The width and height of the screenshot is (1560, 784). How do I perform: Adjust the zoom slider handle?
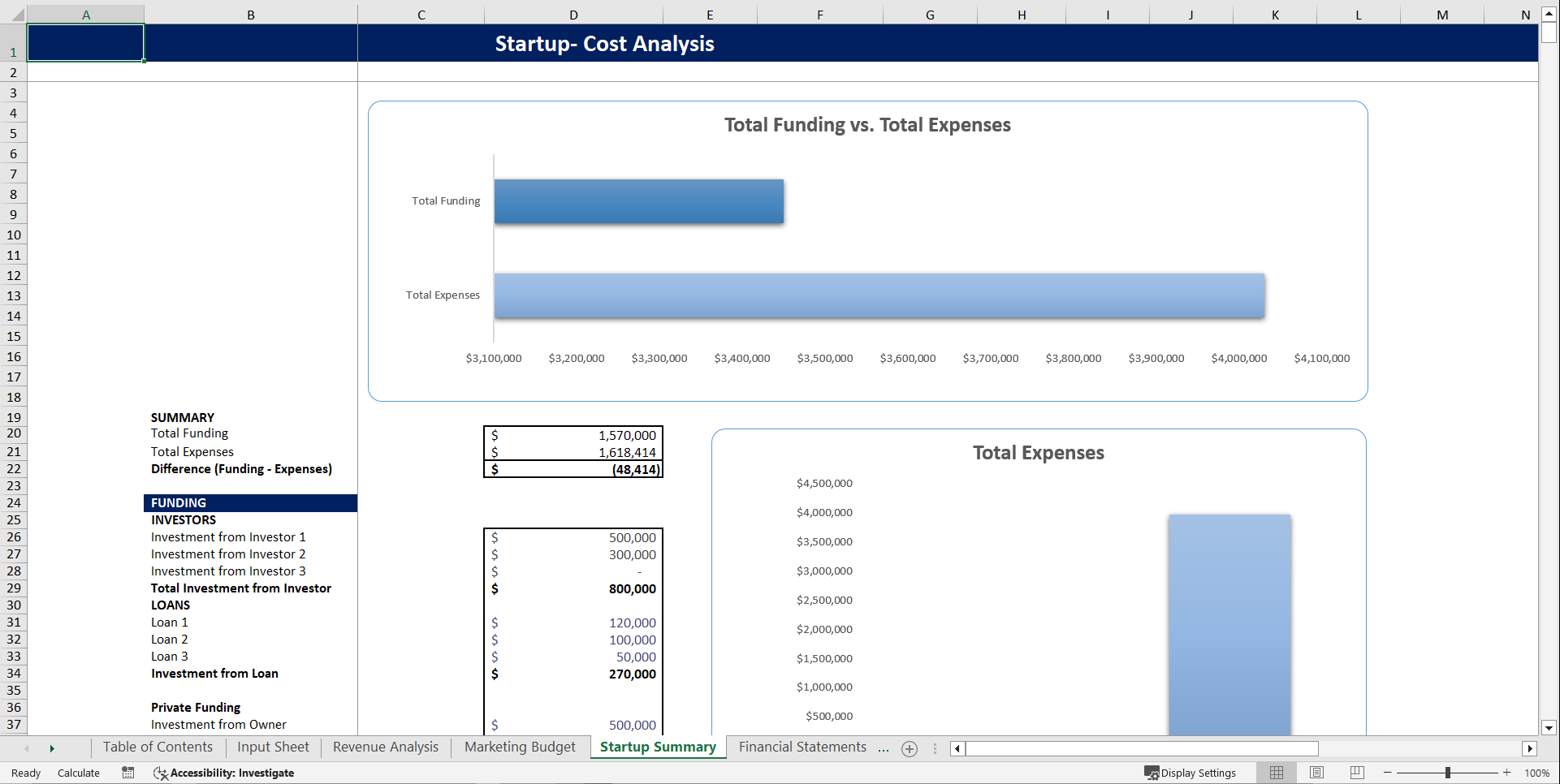point(1448,773)
